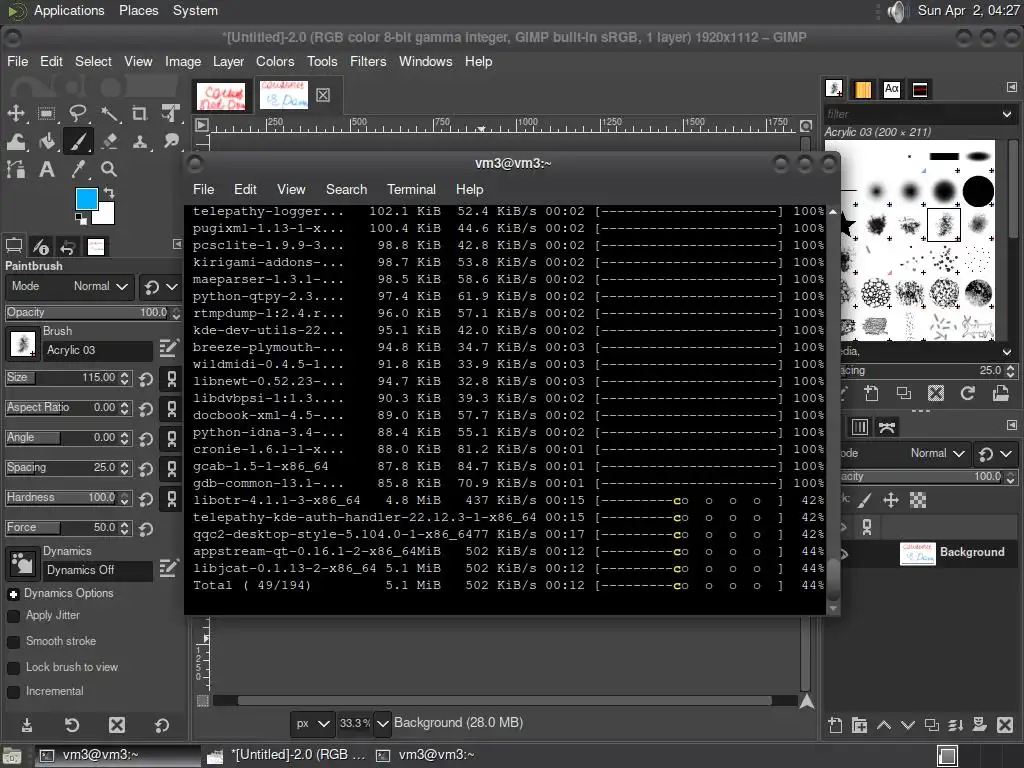This screenshot has width=1024, height=768.
Task: Select the Text tool
Action: 46,170
